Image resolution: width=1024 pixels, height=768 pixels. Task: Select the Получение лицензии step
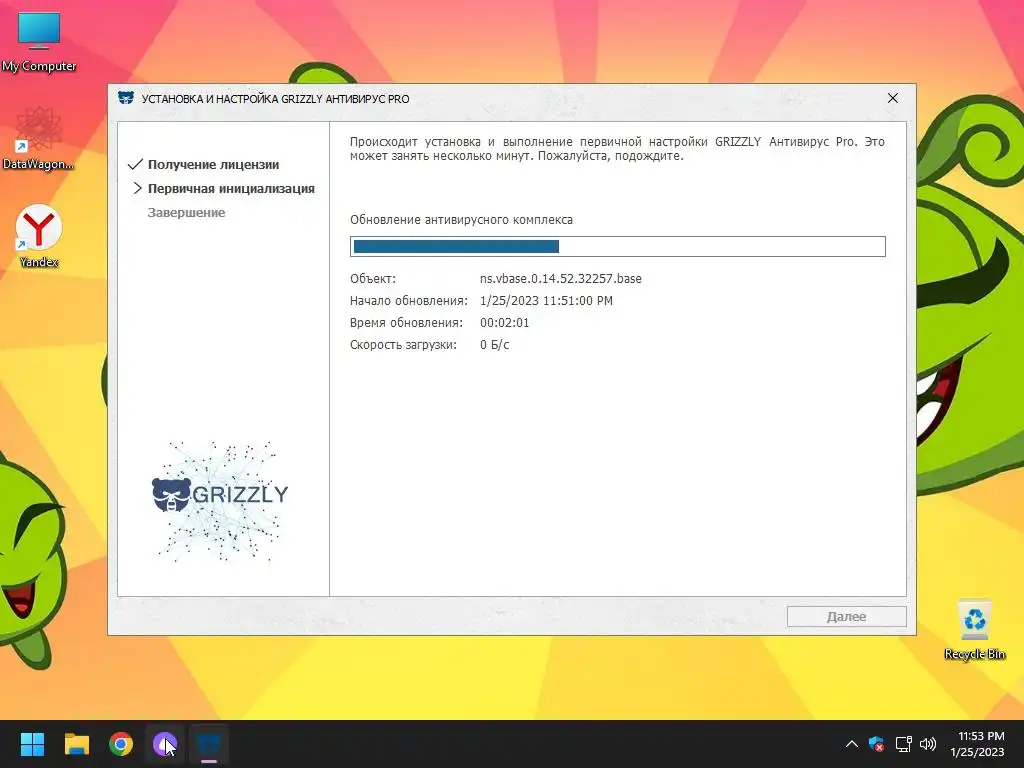click(x=214, y=165)
